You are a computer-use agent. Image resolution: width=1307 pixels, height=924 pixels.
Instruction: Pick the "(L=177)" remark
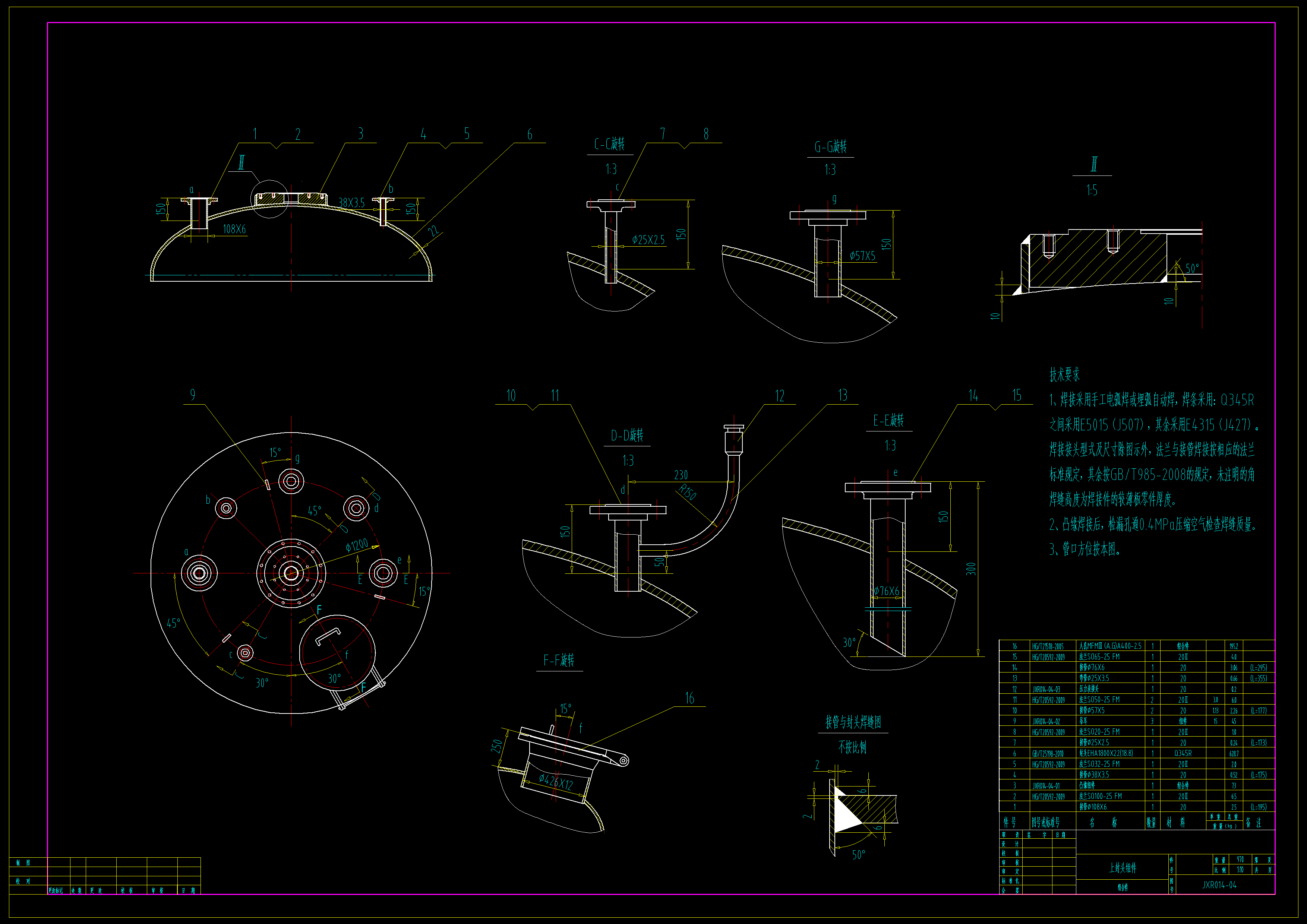point(1259,711)
